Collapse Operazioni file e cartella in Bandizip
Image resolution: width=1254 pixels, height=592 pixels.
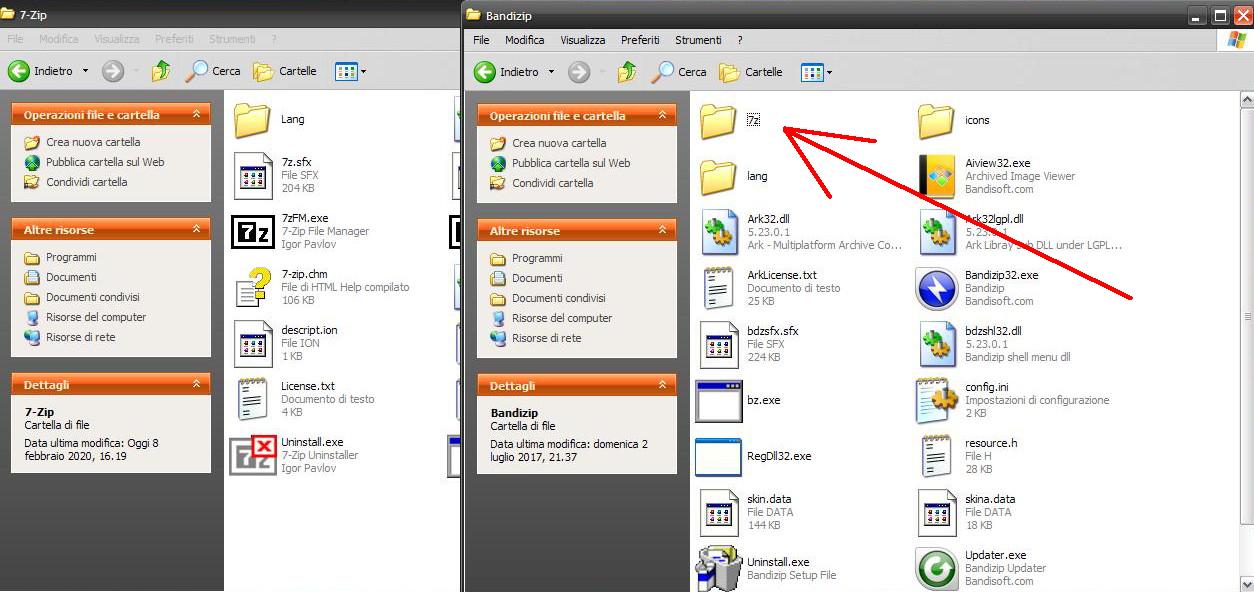[x=662, y=116]
